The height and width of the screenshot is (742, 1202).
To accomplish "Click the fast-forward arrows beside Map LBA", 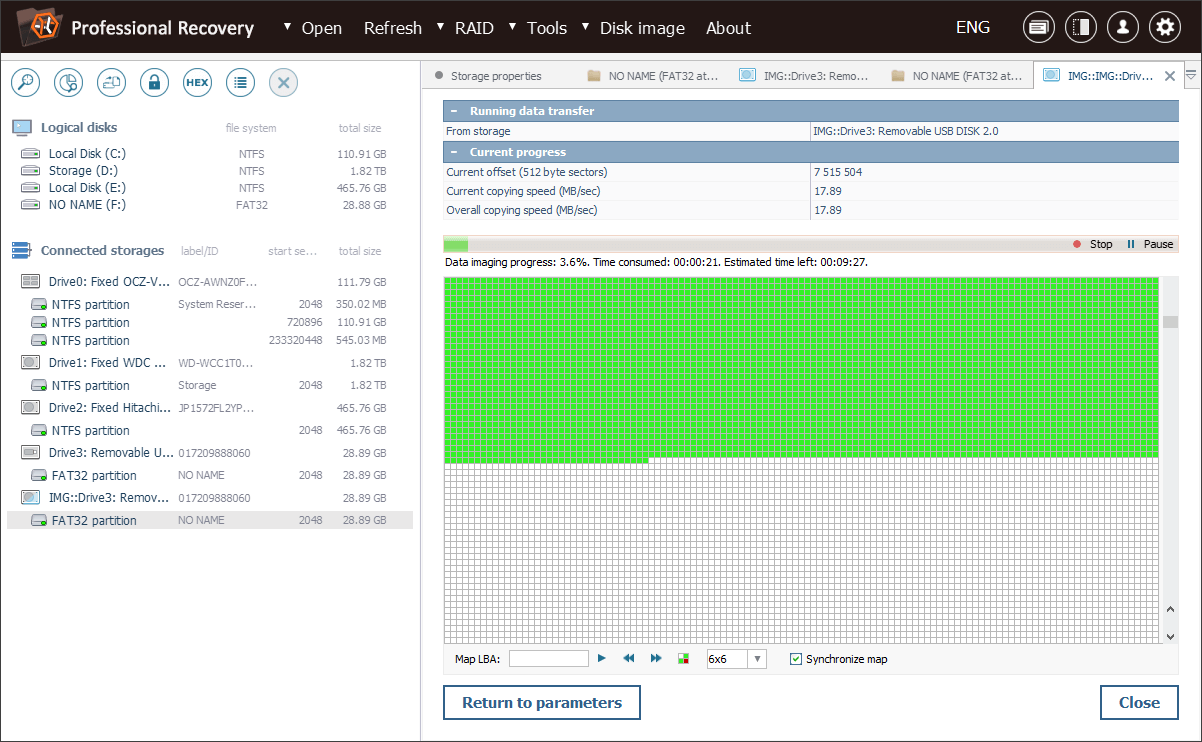I will click(656, 659).
